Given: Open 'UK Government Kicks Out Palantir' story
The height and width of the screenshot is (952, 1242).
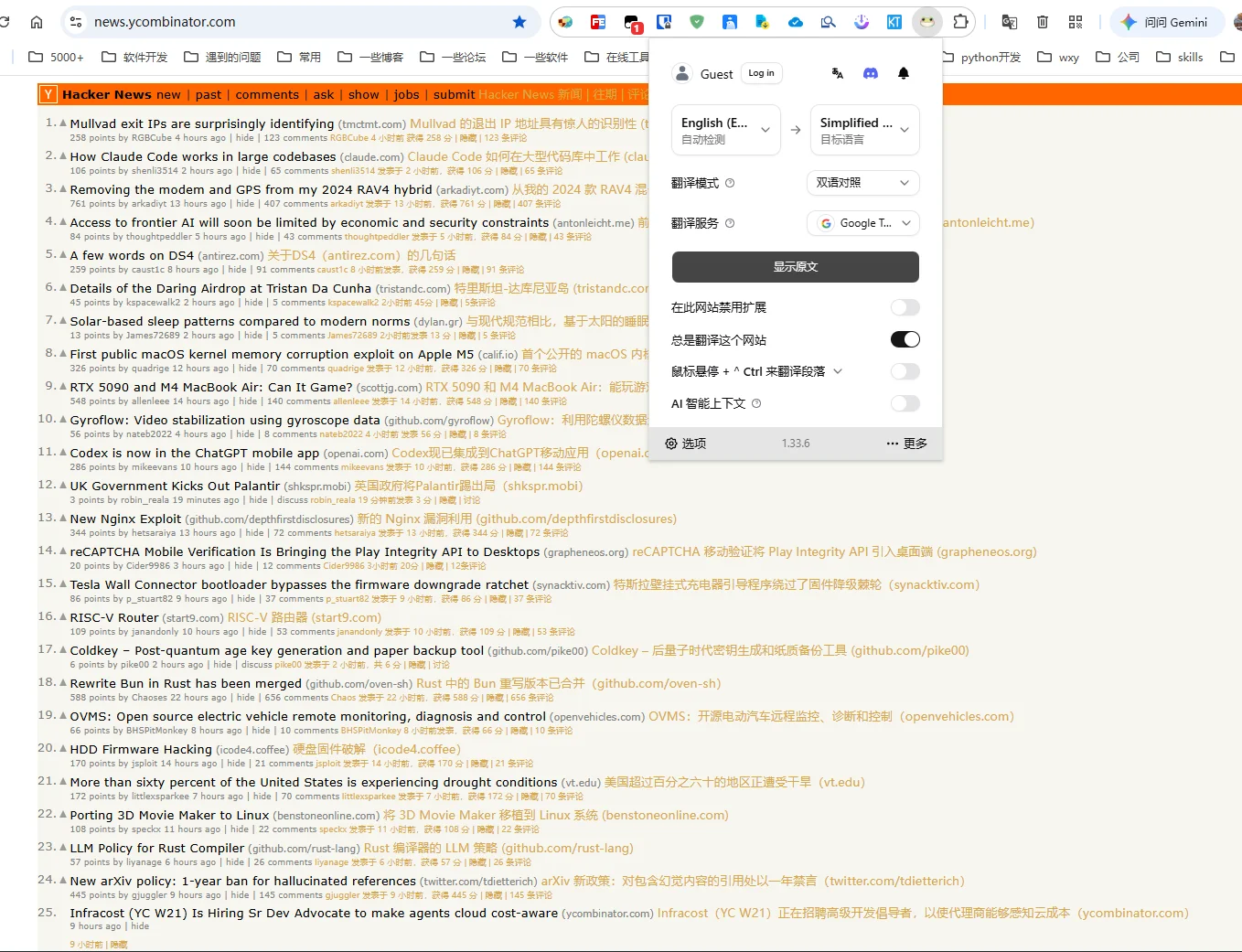Looking at the screenshot, I should 176,486.
